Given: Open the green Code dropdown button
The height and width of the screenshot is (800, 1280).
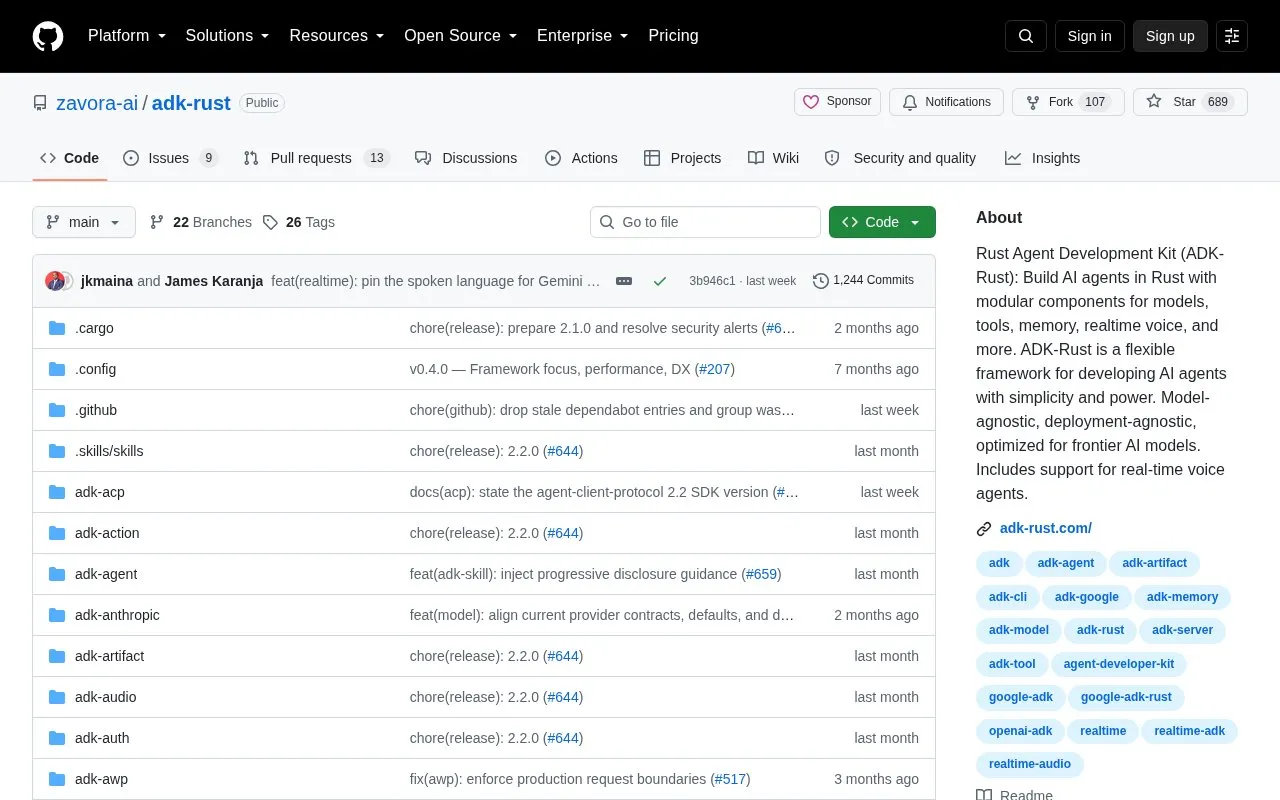Looking at the screenshot, I should [x=882, y=222].
